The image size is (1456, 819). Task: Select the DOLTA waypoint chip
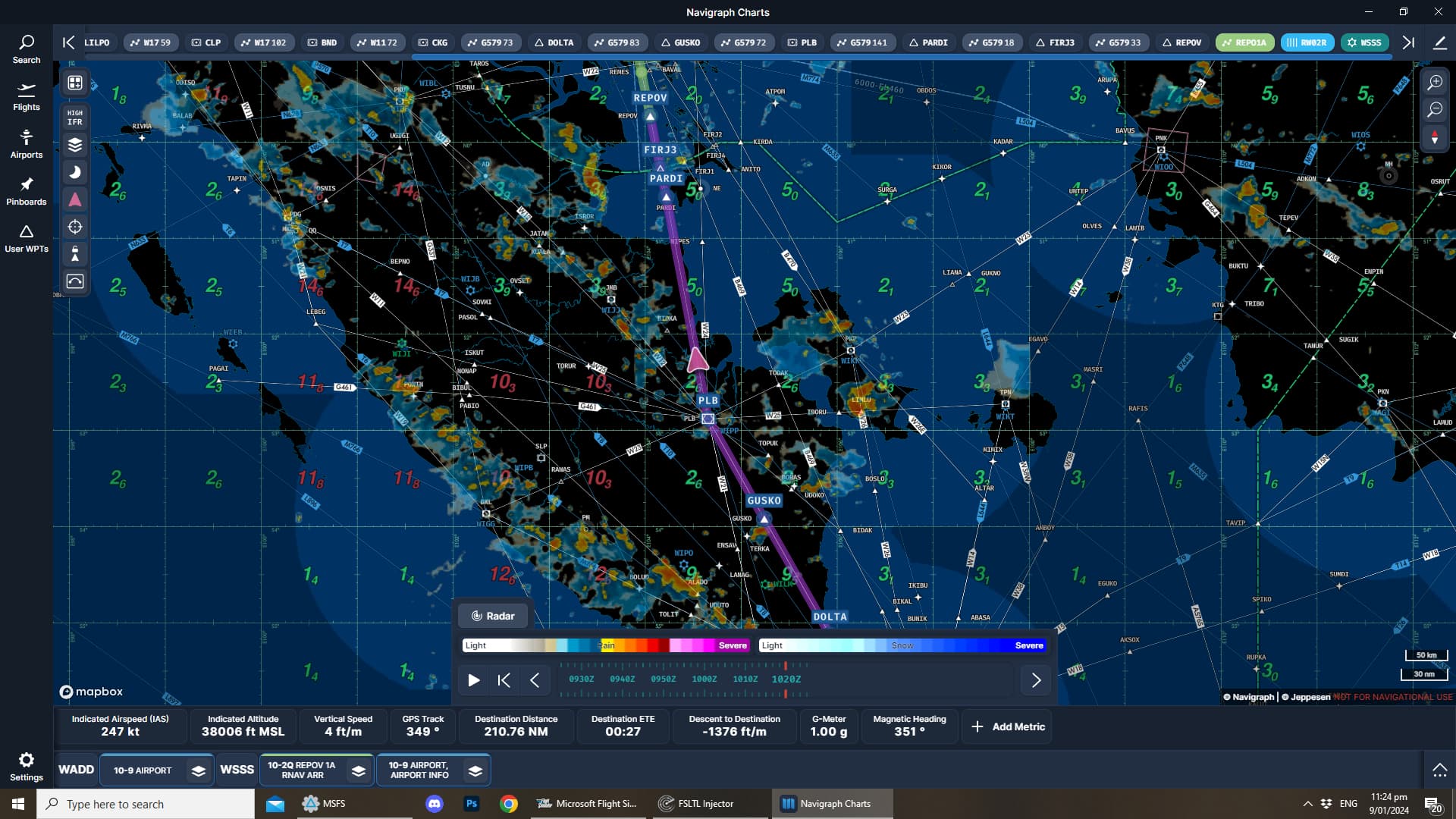(554, 42)
